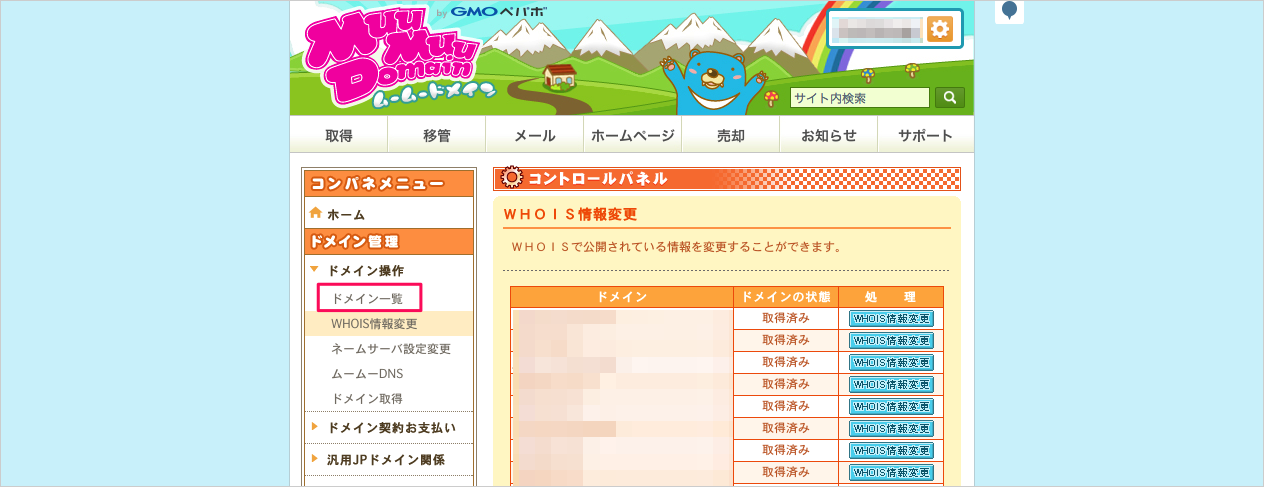Screen dimensions: 1264x487
Task: Click the ドメインの状態 column header
Action: 786,297
